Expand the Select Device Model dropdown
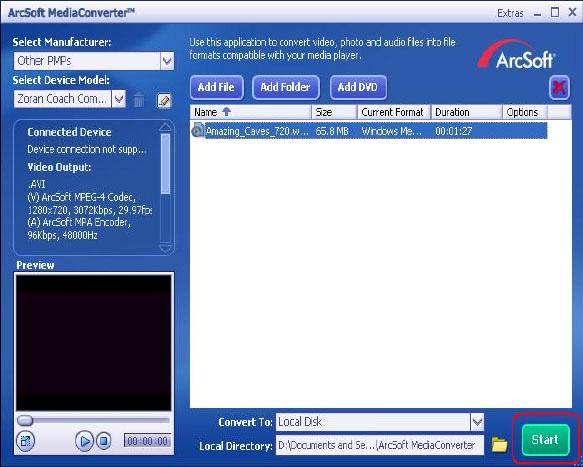 pyautogui.click(x=119, y=99)
